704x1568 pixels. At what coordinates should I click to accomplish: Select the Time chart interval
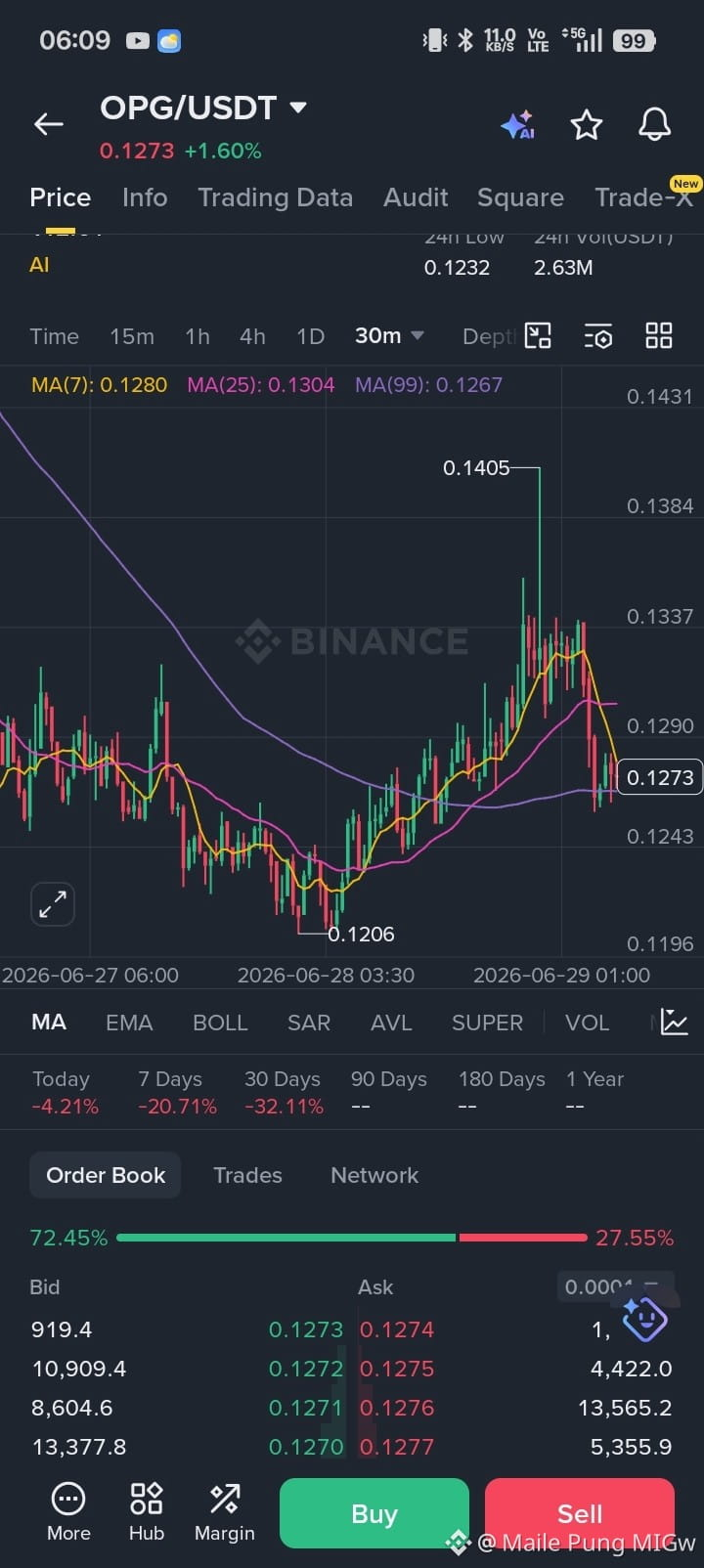click(x=54, y=336)
